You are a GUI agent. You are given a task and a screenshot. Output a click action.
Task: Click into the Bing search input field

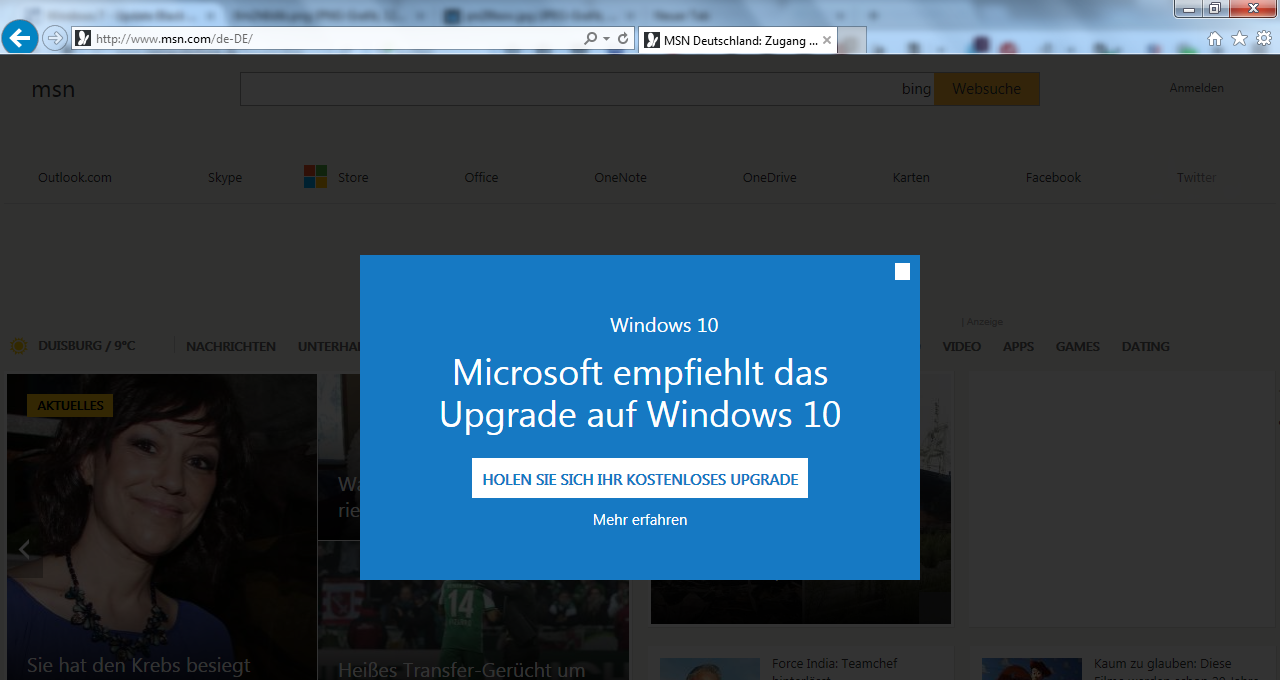tap(570, 89)
